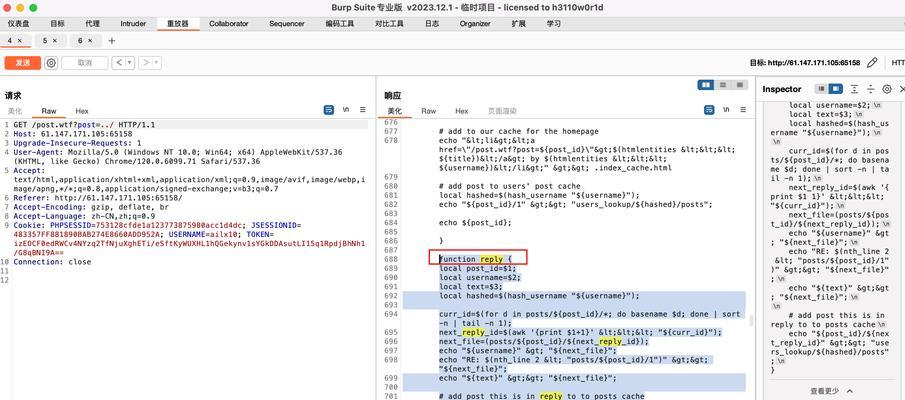Go back to previous request in history
This screenshot has height=400, width=905.
tap(119, 63)
